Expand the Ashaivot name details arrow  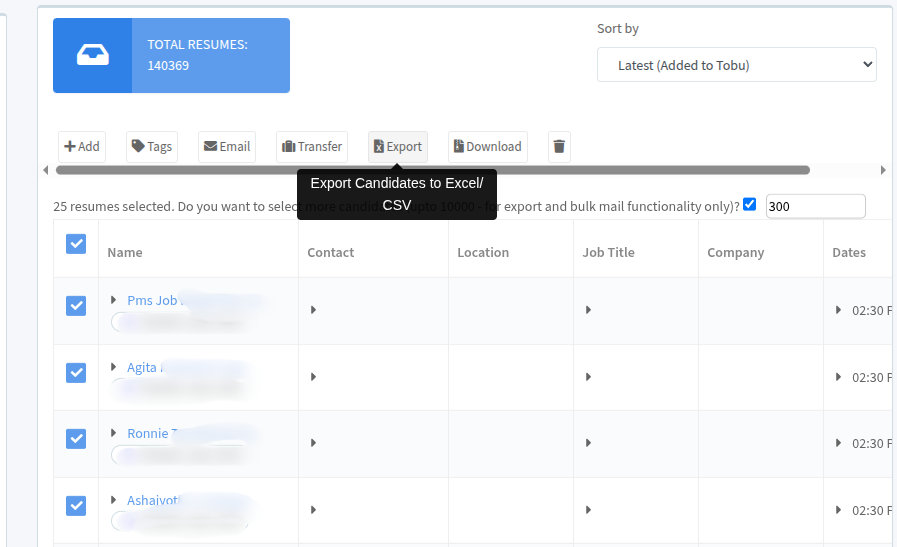[113, 500]
